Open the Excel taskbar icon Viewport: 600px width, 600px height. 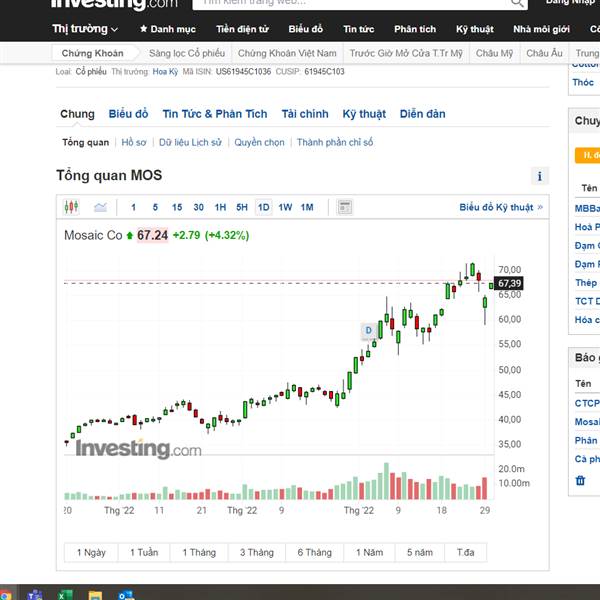pos(65,595)
